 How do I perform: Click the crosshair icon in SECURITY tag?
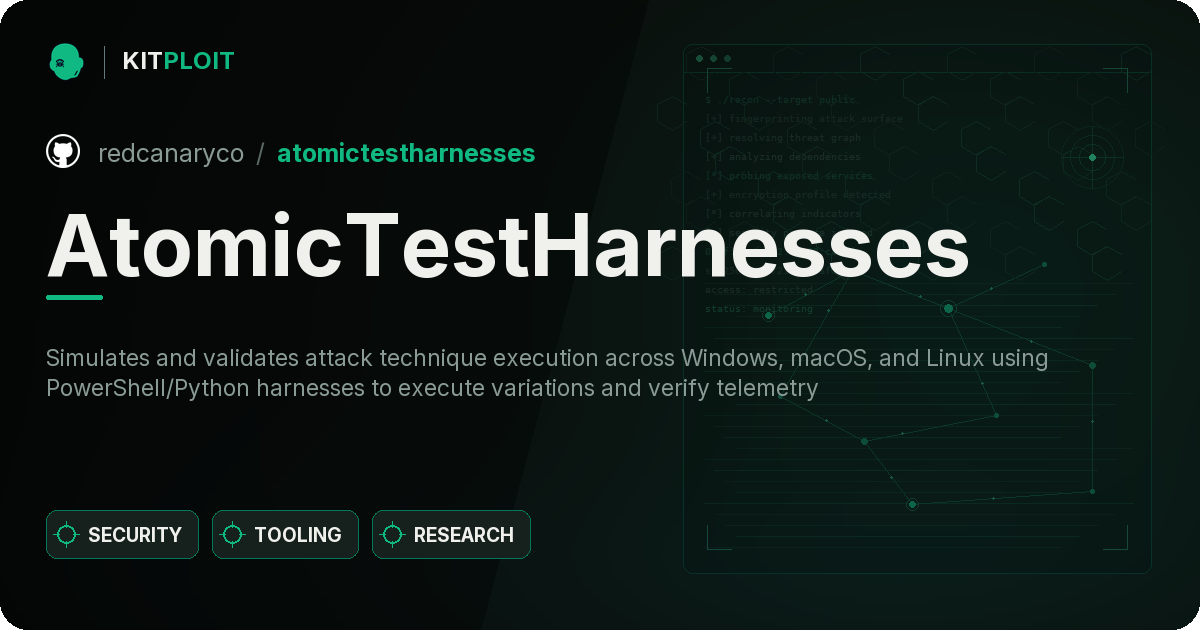tap(67, 535)
